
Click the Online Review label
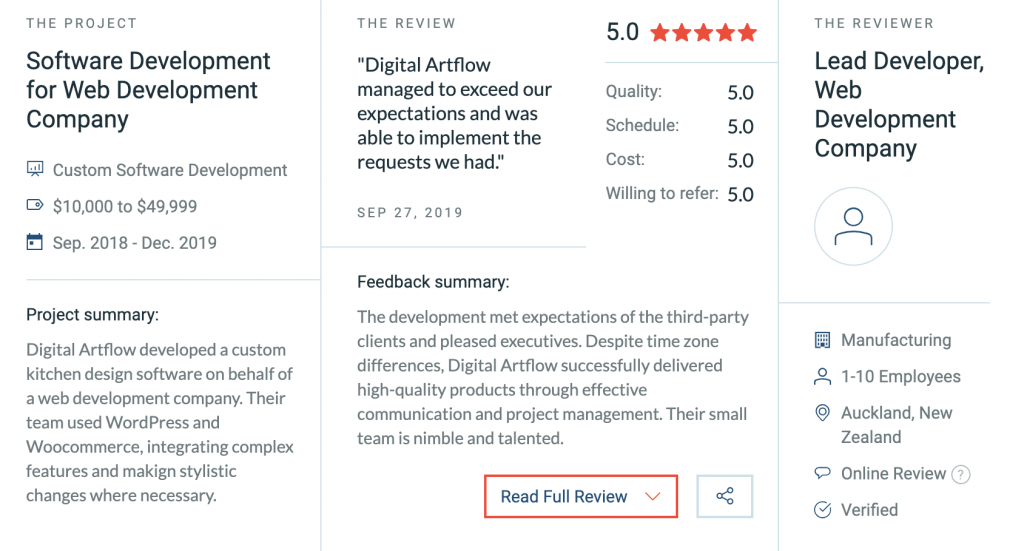(893, 473)
